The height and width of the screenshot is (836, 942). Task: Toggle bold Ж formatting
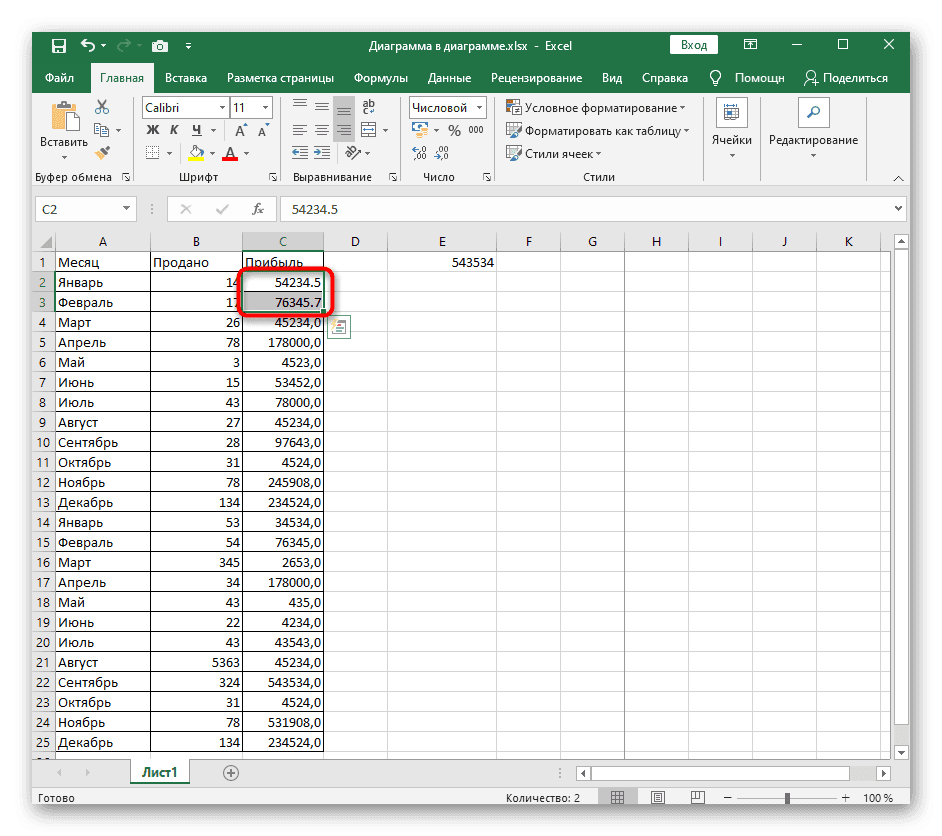point(153,130)
